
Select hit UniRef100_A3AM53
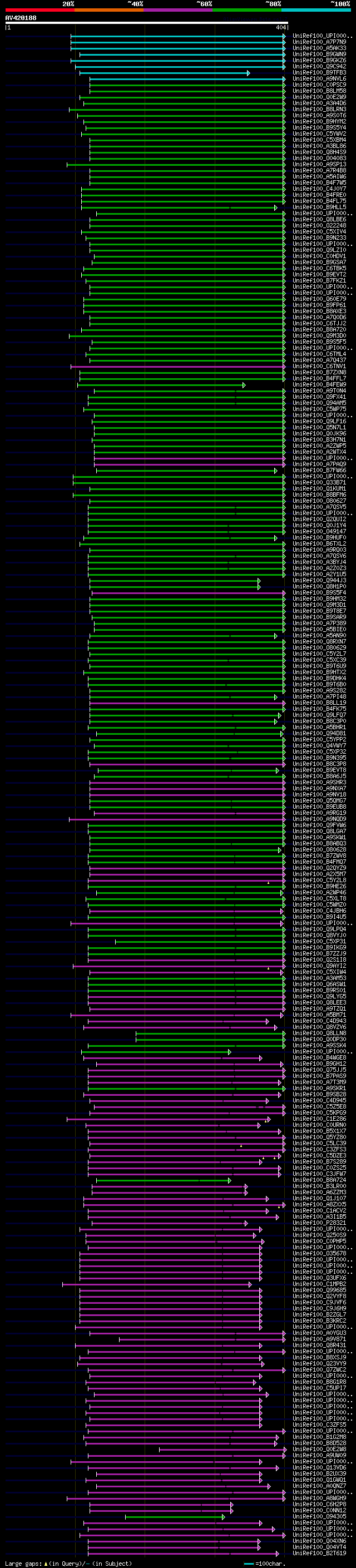pyautogui.click(x=319, y=978)
